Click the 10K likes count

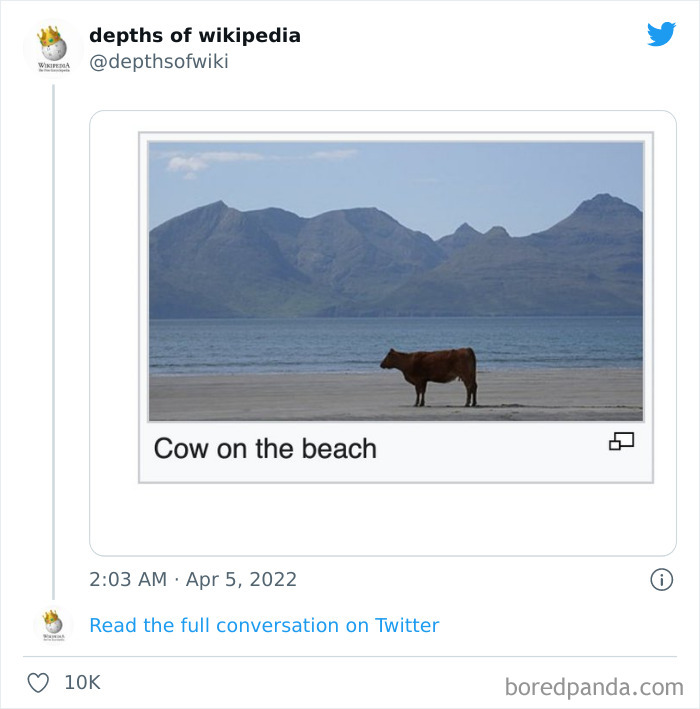tap(82, 683)
